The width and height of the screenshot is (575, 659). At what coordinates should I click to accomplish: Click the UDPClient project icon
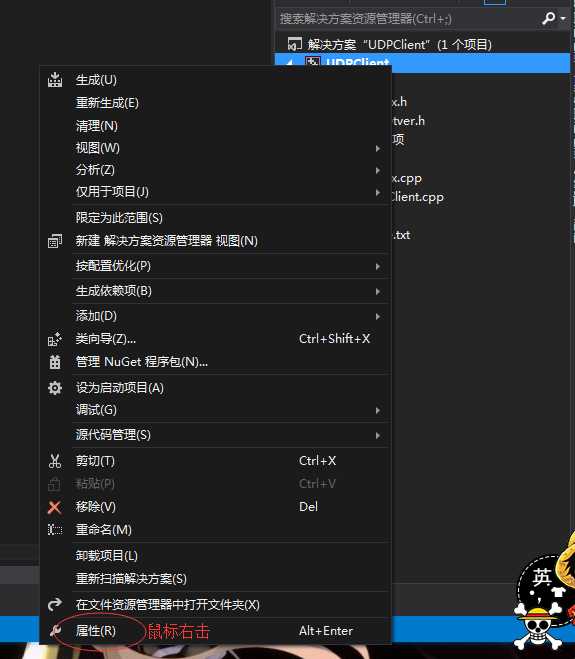point(312,61)
